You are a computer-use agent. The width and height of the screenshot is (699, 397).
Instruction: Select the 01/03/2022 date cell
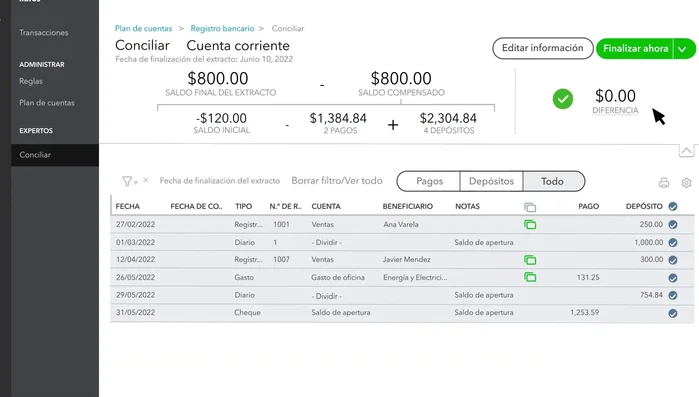tap(136, 242)
